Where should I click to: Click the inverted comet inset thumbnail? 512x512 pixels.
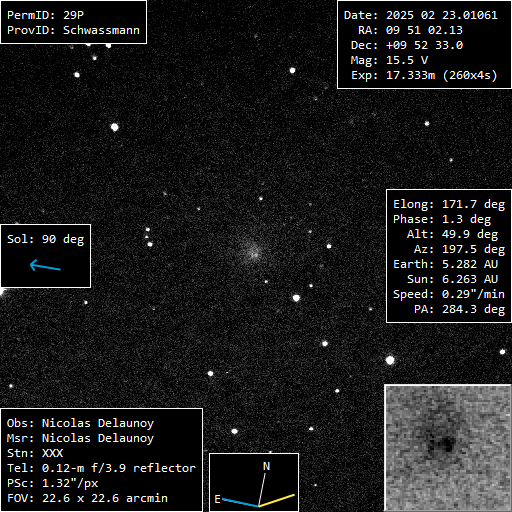(x=448, y=448)
